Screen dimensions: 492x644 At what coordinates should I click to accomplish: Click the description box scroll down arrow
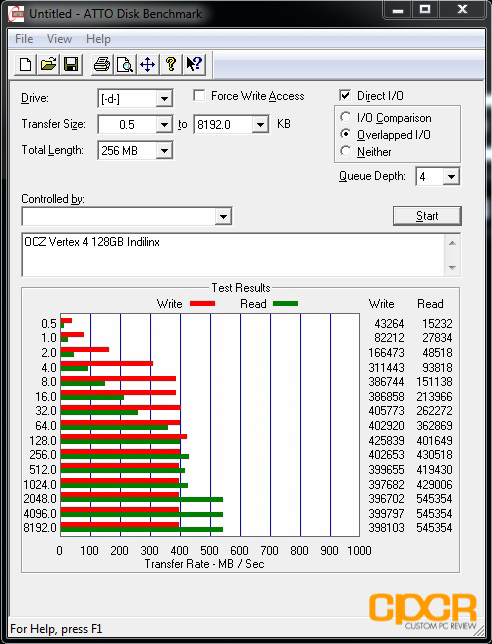[x=452, y=267]
